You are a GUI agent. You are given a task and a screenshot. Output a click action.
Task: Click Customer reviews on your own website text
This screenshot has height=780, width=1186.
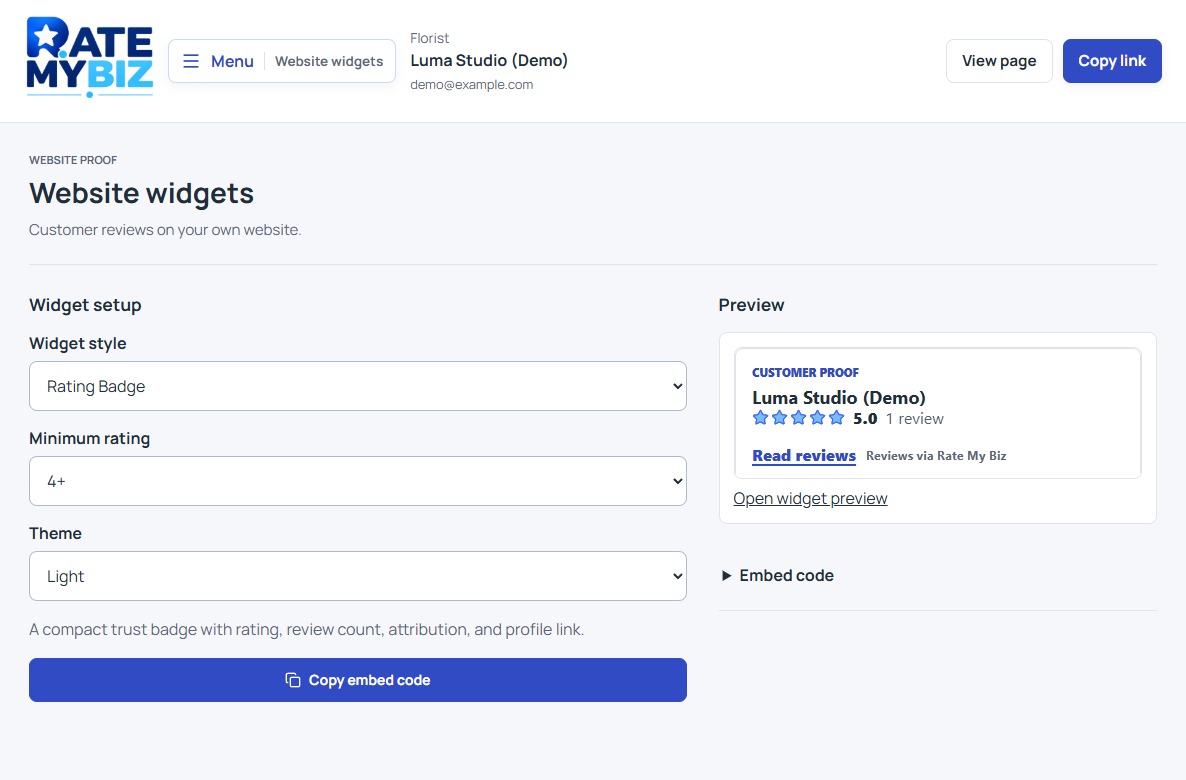coord(165,229)
